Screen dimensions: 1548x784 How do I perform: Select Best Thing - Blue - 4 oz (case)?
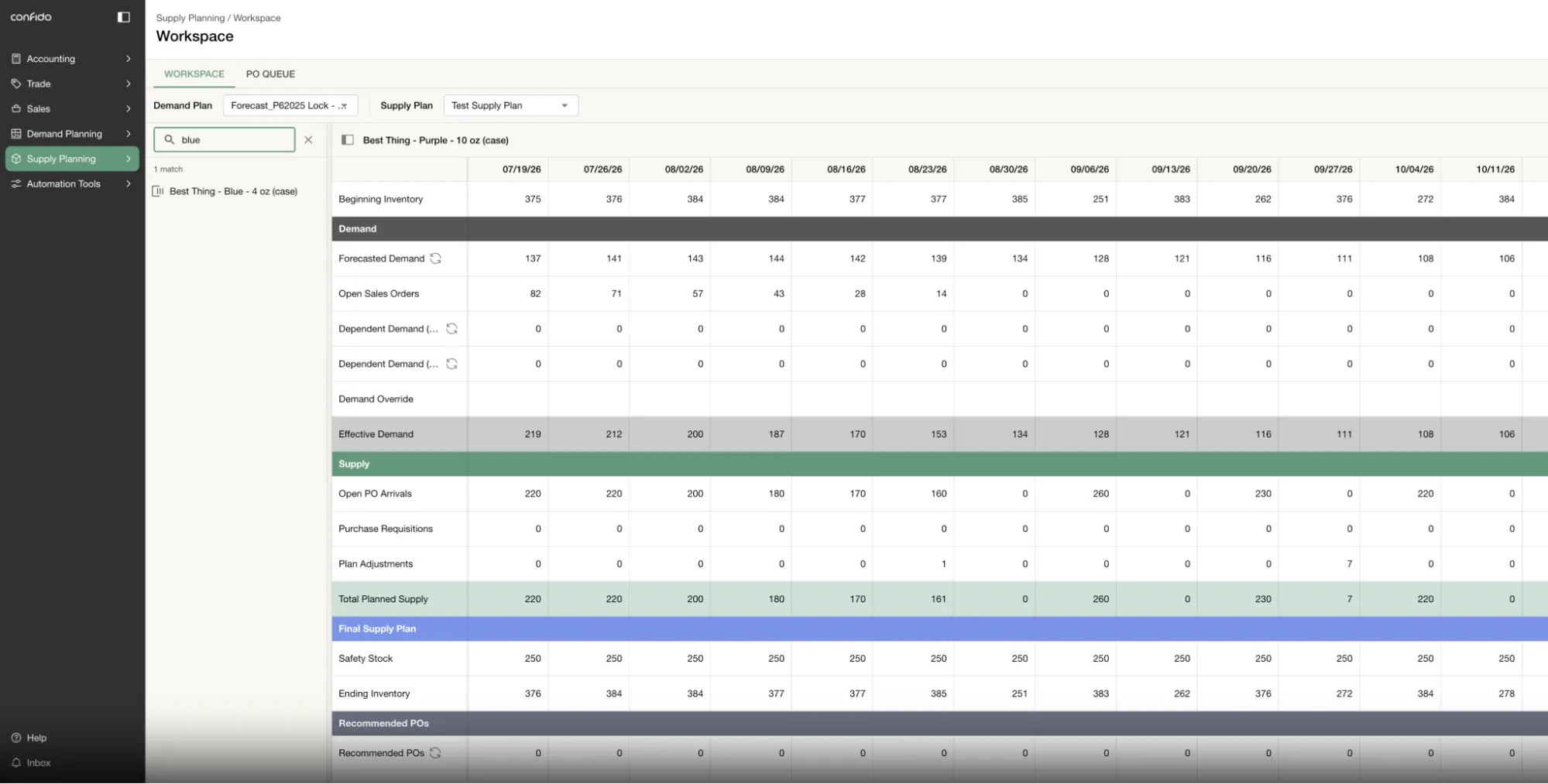click(x=233, y=191)
